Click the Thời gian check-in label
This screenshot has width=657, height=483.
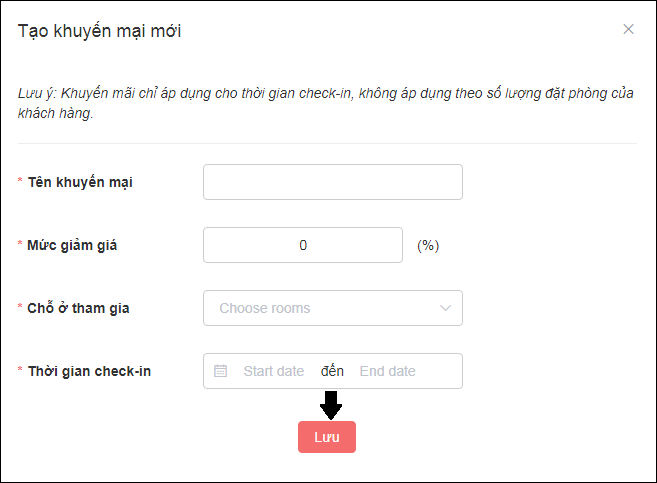tap(89, 371)
